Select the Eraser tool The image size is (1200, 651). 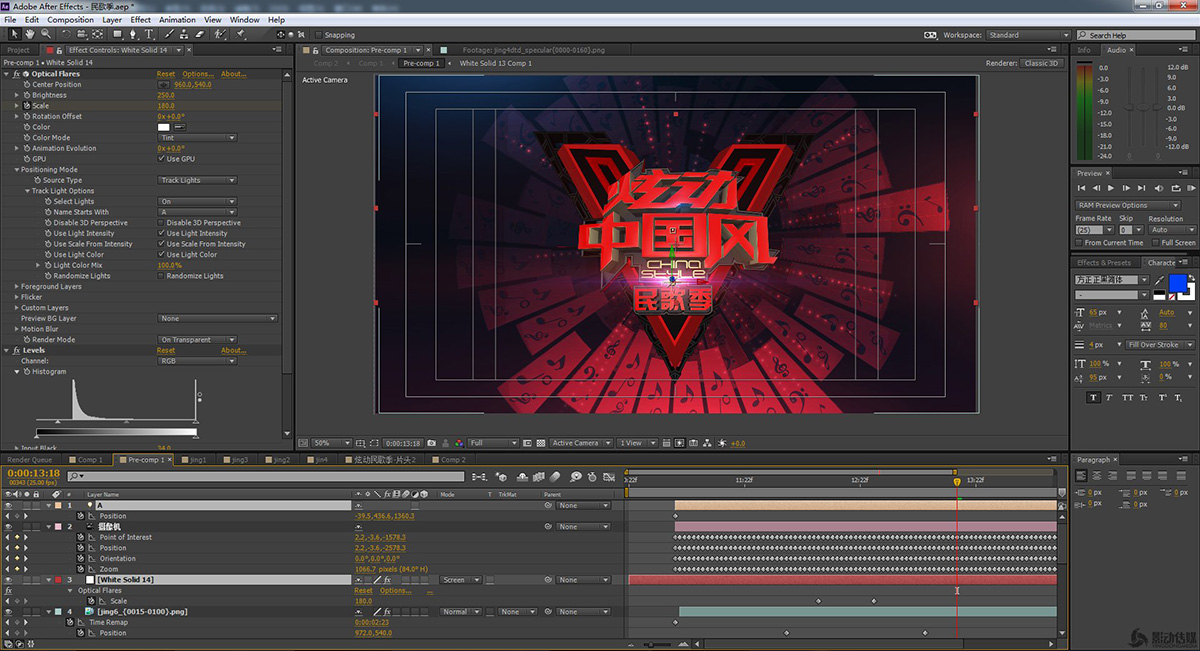tap(200, 34)
